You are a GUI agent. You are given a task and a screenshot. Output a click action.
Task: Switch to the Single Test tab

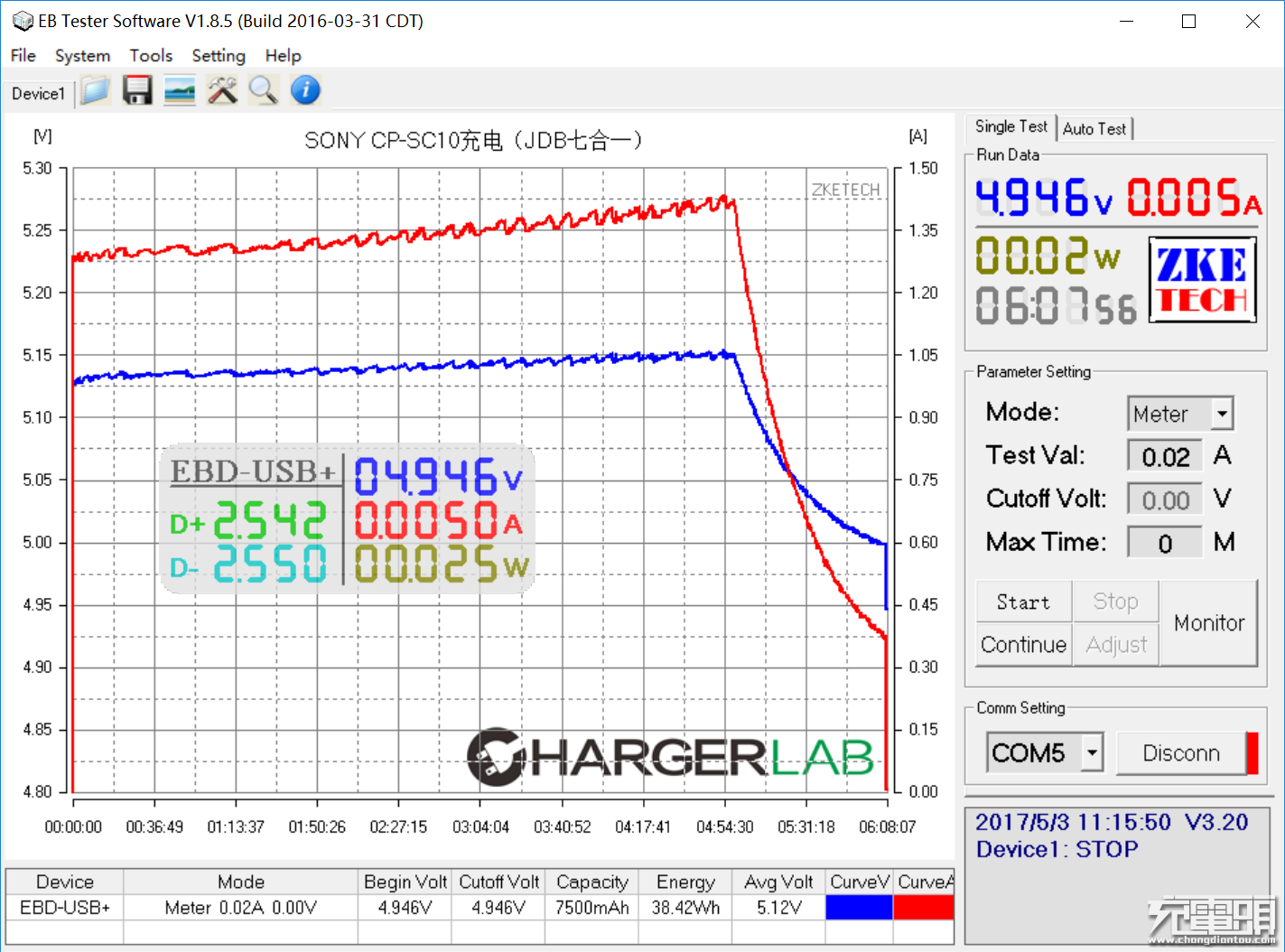[x=1011, y=127]
